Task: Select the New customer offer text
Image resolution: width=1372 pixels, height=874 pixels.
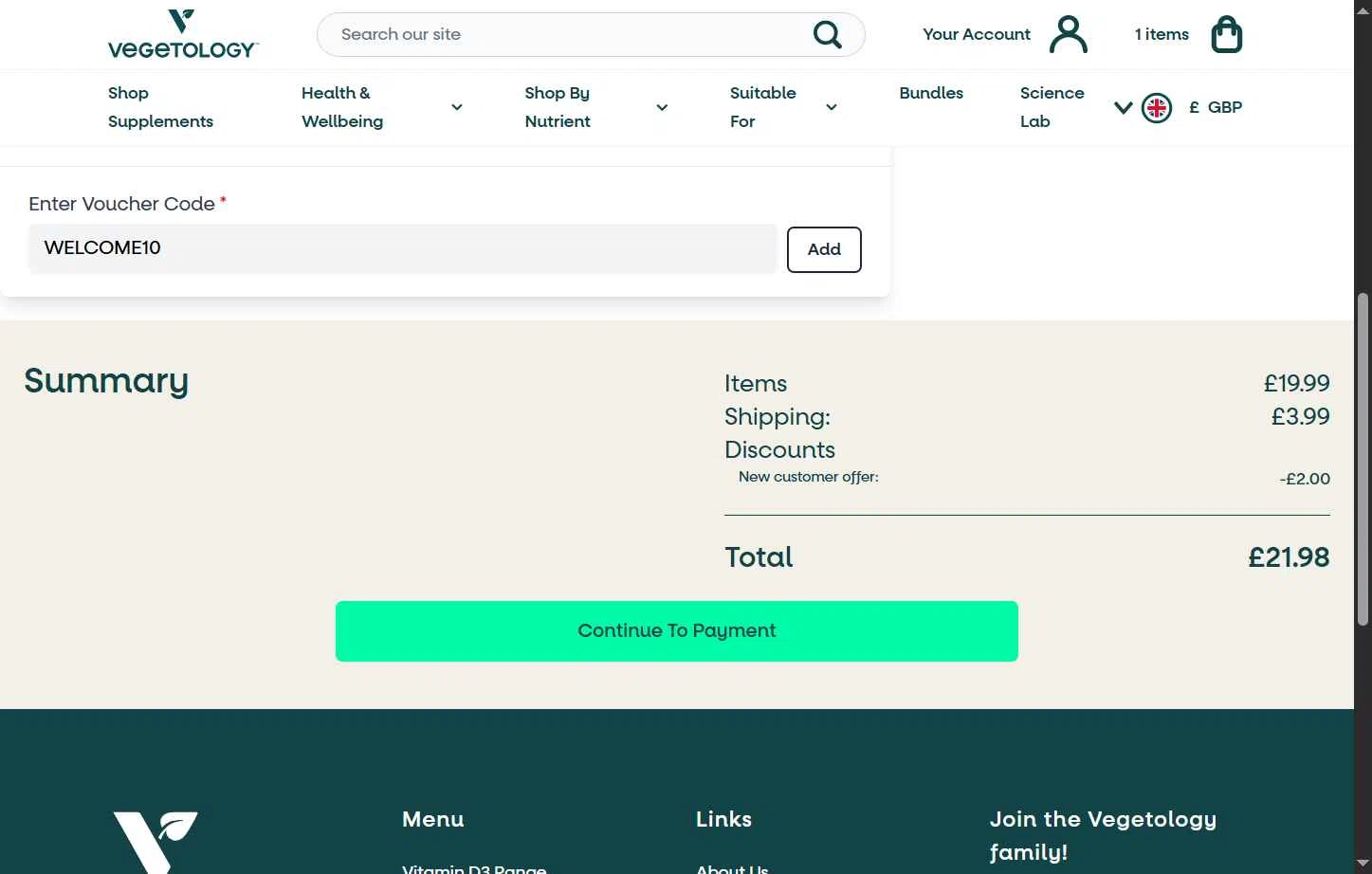Action: coord(809,477)
